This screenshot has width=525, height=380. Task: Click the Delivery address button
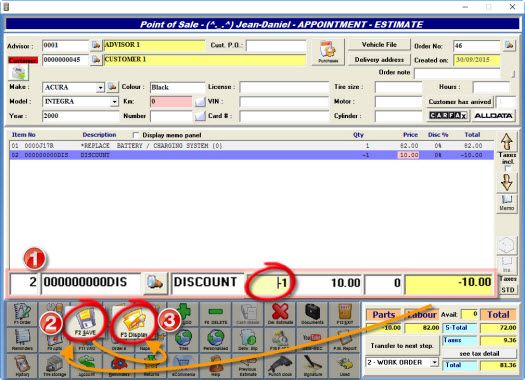[x=379, y=60]
